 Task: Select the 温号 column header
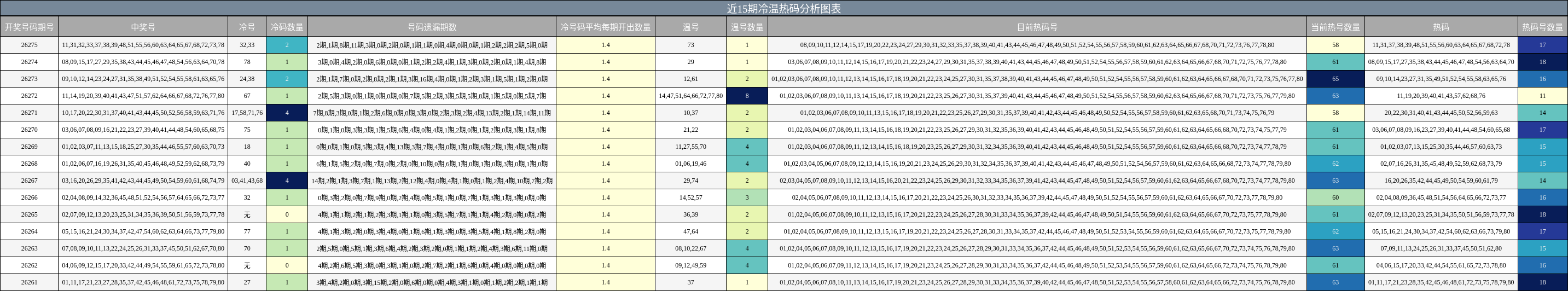690,27
